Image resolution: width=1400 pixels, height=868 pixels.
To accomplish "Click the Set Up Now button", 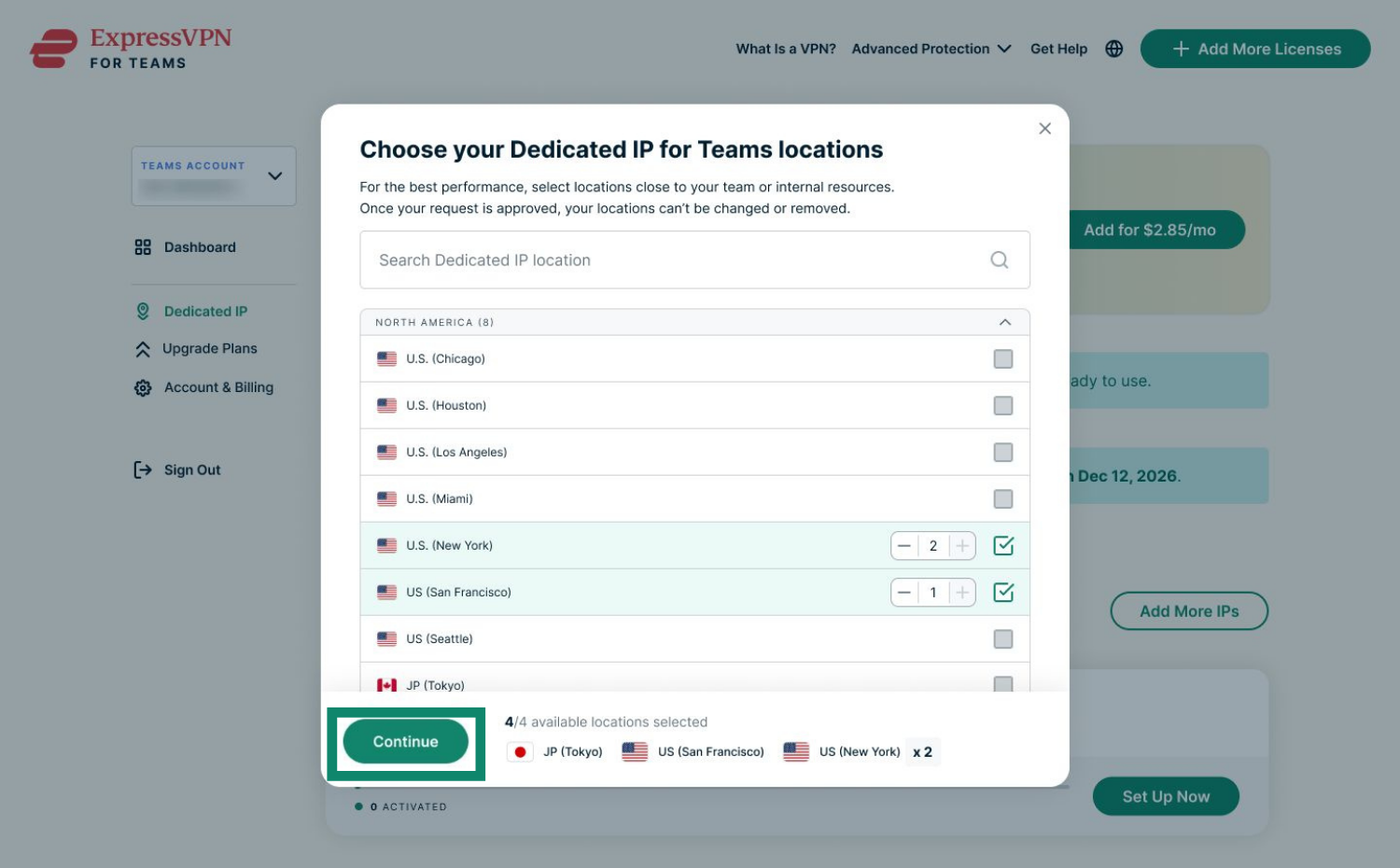I will tap(1166, 796).
